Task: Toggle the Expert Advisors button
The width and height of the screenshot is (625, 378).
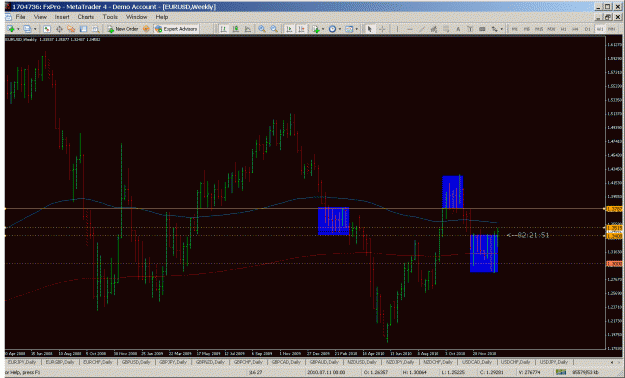Action: click(176, 29)
